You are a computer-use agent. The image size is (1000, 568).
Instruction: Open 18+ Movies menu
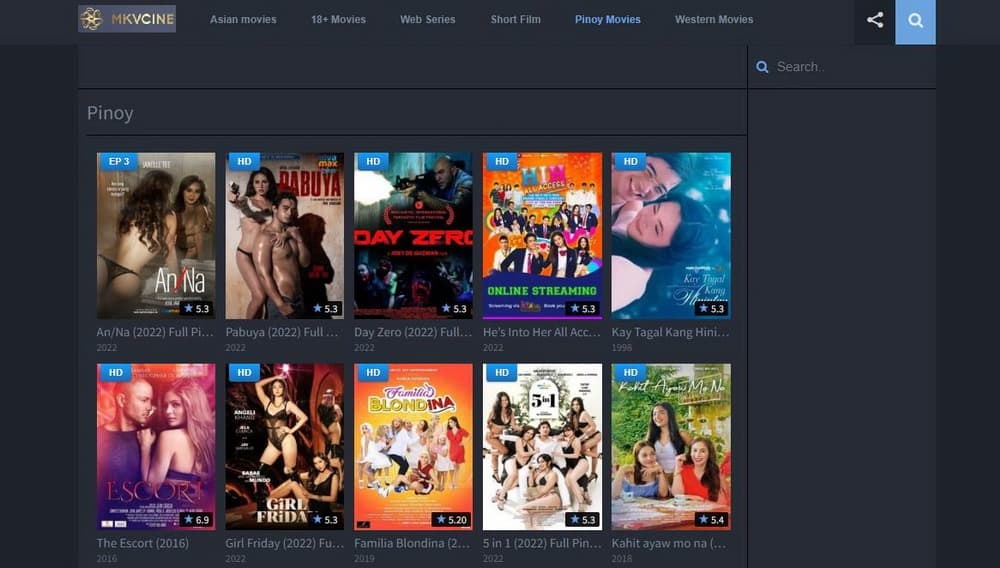(338, 20)
